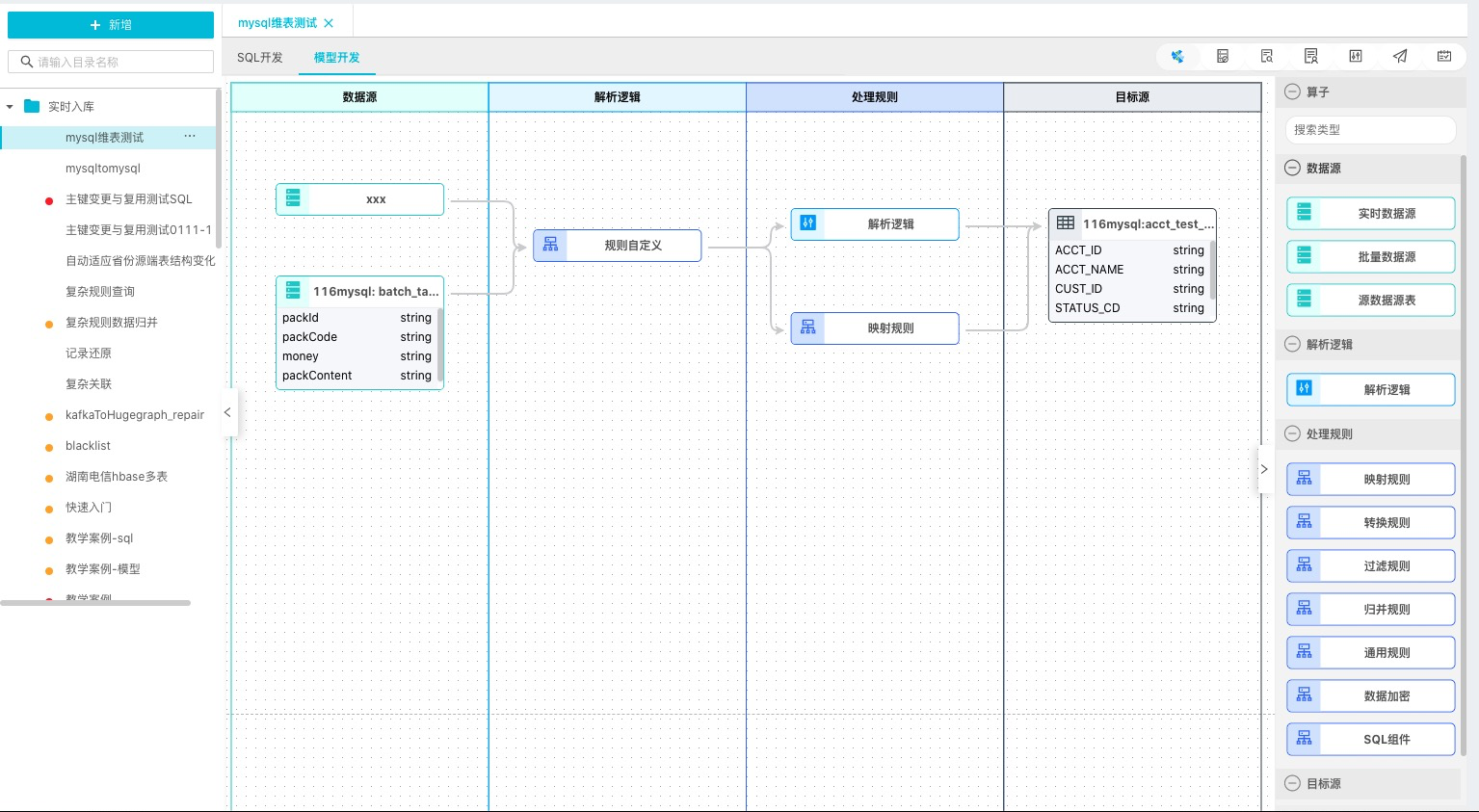Click the scrollbar inside the batch_ta node
The height and width of the screenshot is (812, 1479).
(x=440, y=345)
